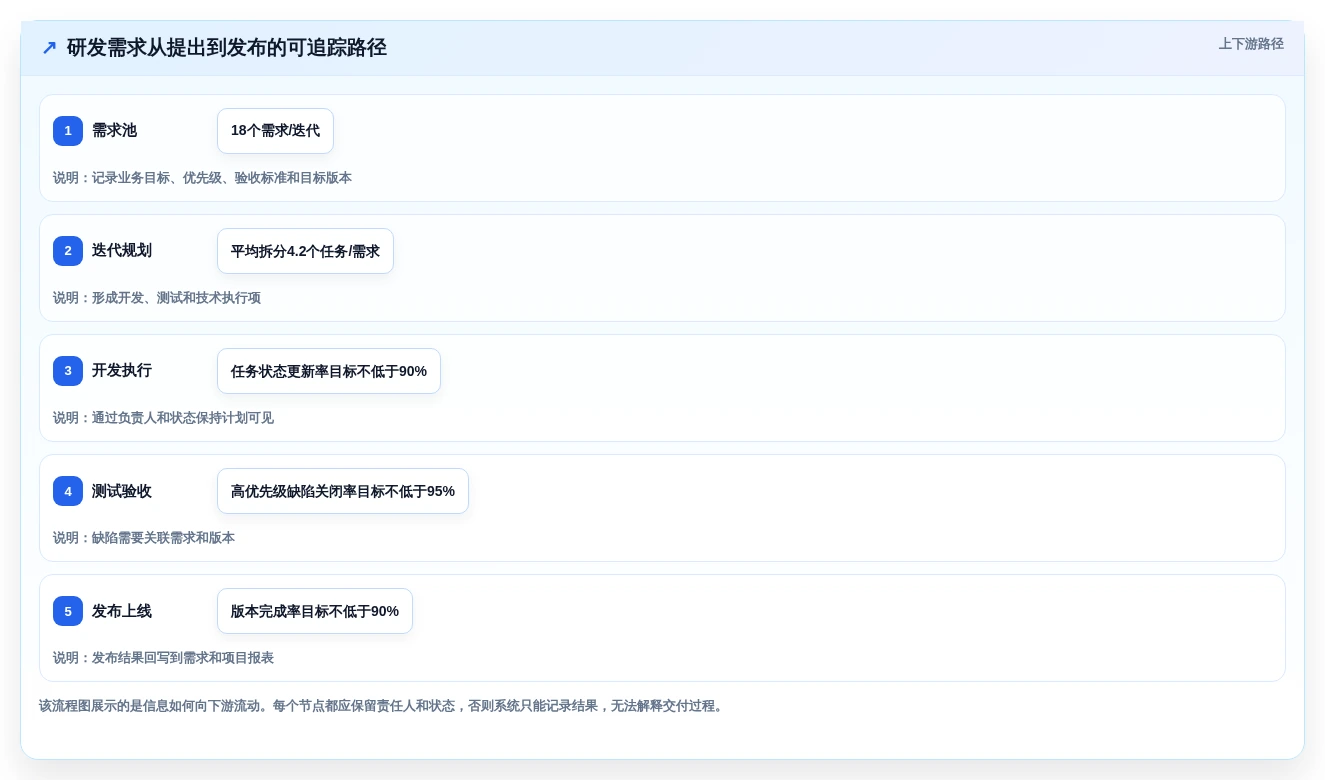
Task: Click the 高优先级缺陷关闭率目标不低于95% chip
Action: pos(343,491)
